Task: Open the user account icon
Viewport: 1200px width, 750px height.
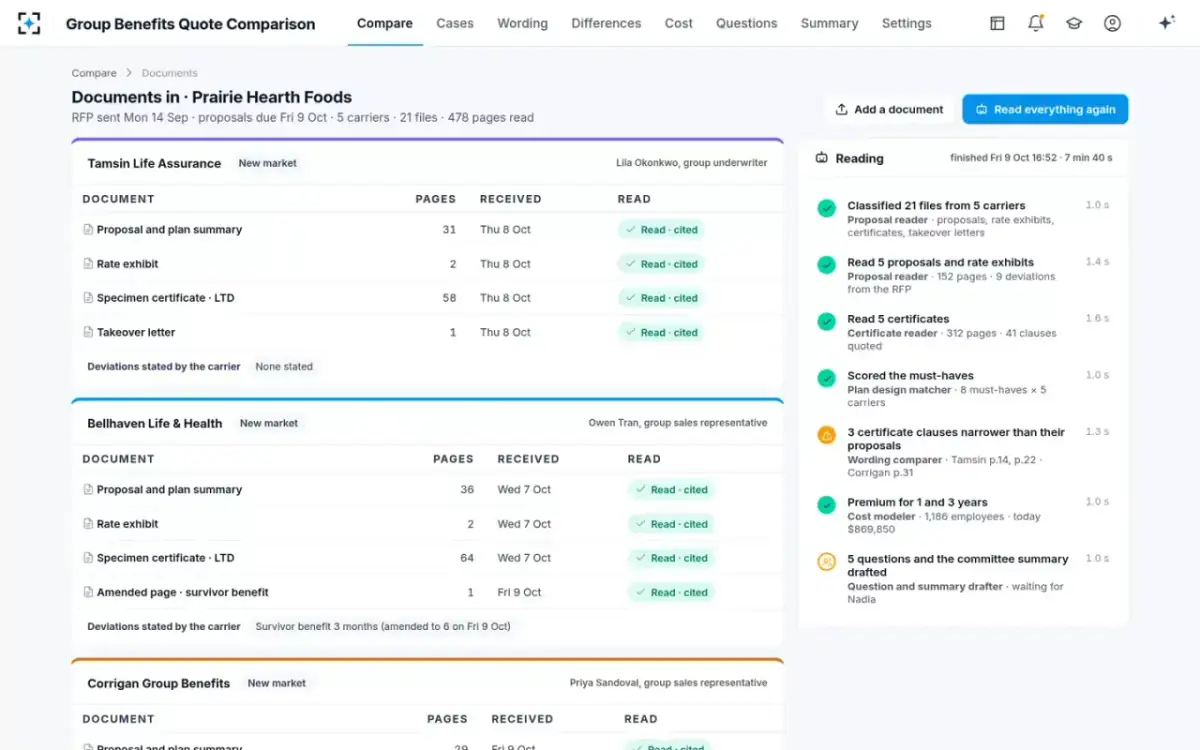Action: pyautogui.click(x=1112, y=23)
